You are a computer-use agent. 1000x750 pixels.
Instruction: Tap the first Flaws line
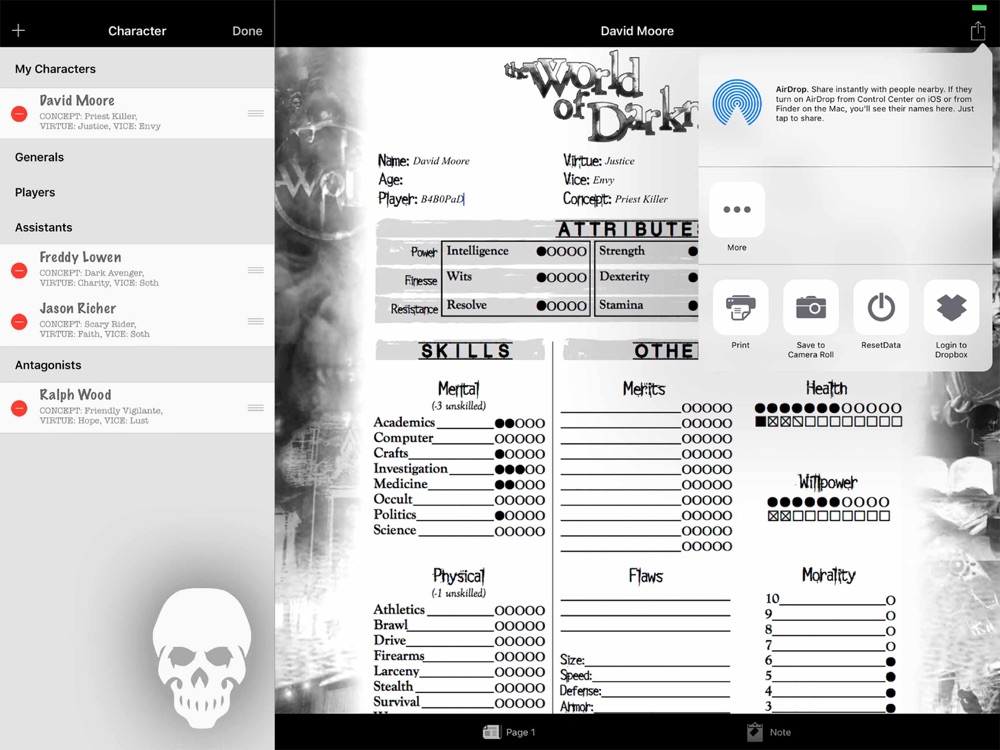(x=645, y=596)
